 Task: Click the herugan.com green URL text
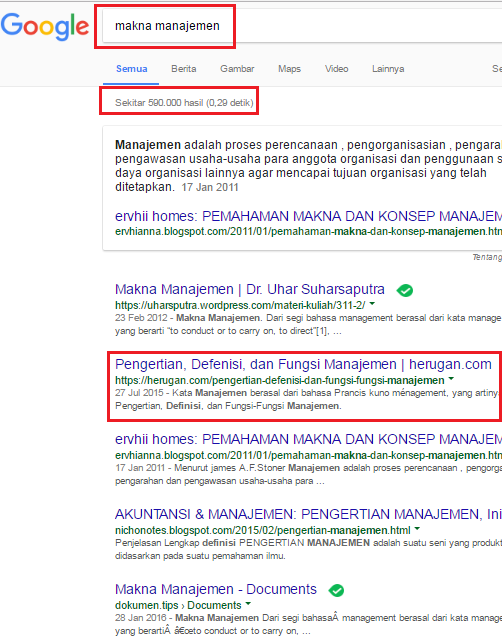280,380
